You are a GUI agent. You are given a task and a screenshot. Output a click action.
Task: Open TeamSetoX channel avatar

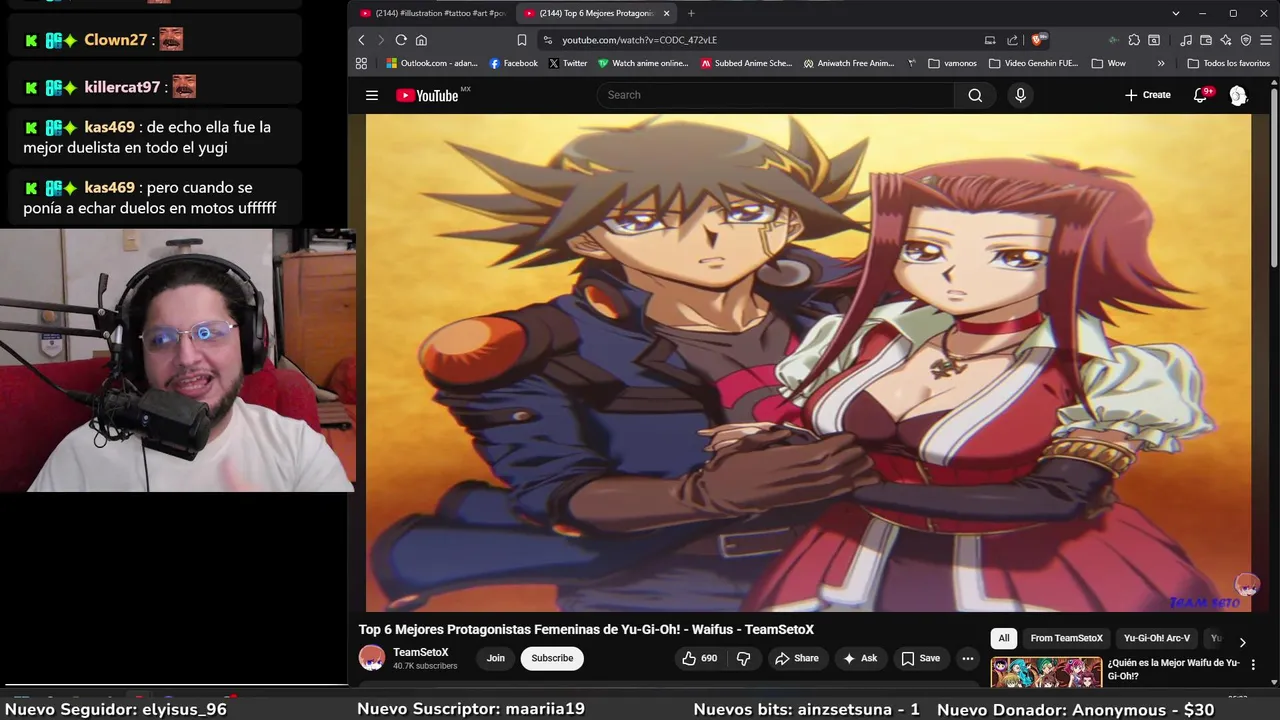[372, 658]
